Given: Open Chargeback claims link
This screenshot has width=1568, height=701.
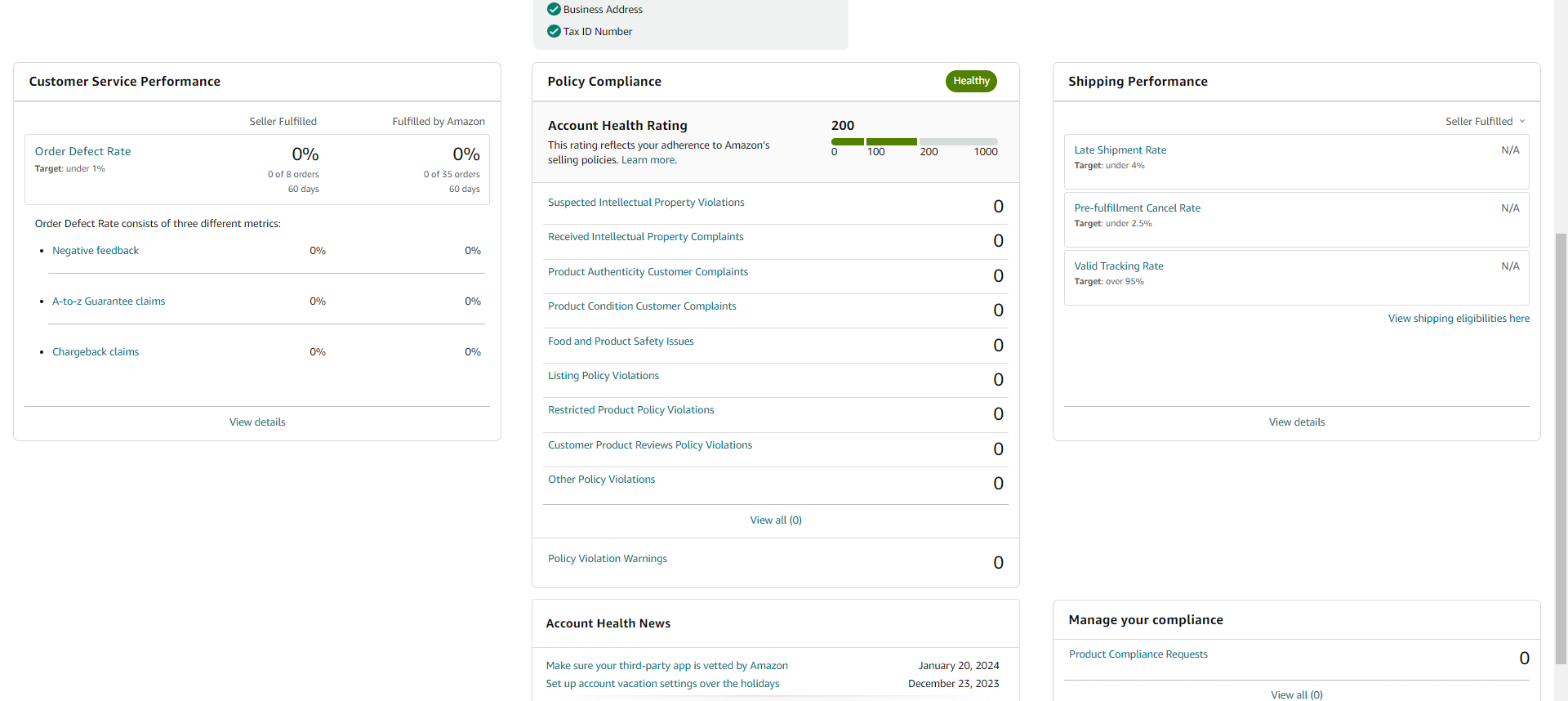Looking at the screenshot, I should [96, 352].
